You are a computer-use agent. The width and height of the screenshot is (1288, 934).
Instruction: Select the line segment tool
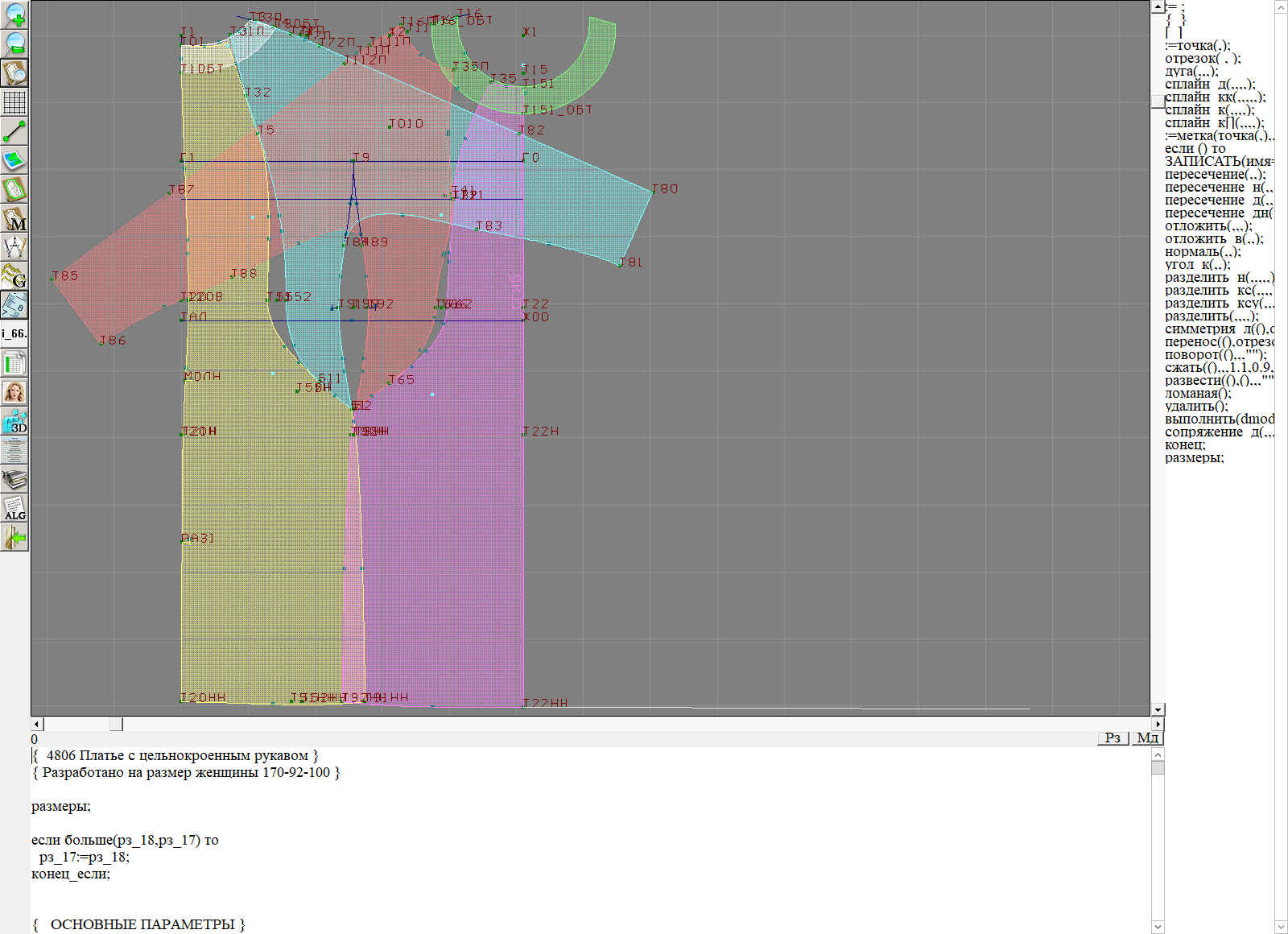tap(14, 131)
